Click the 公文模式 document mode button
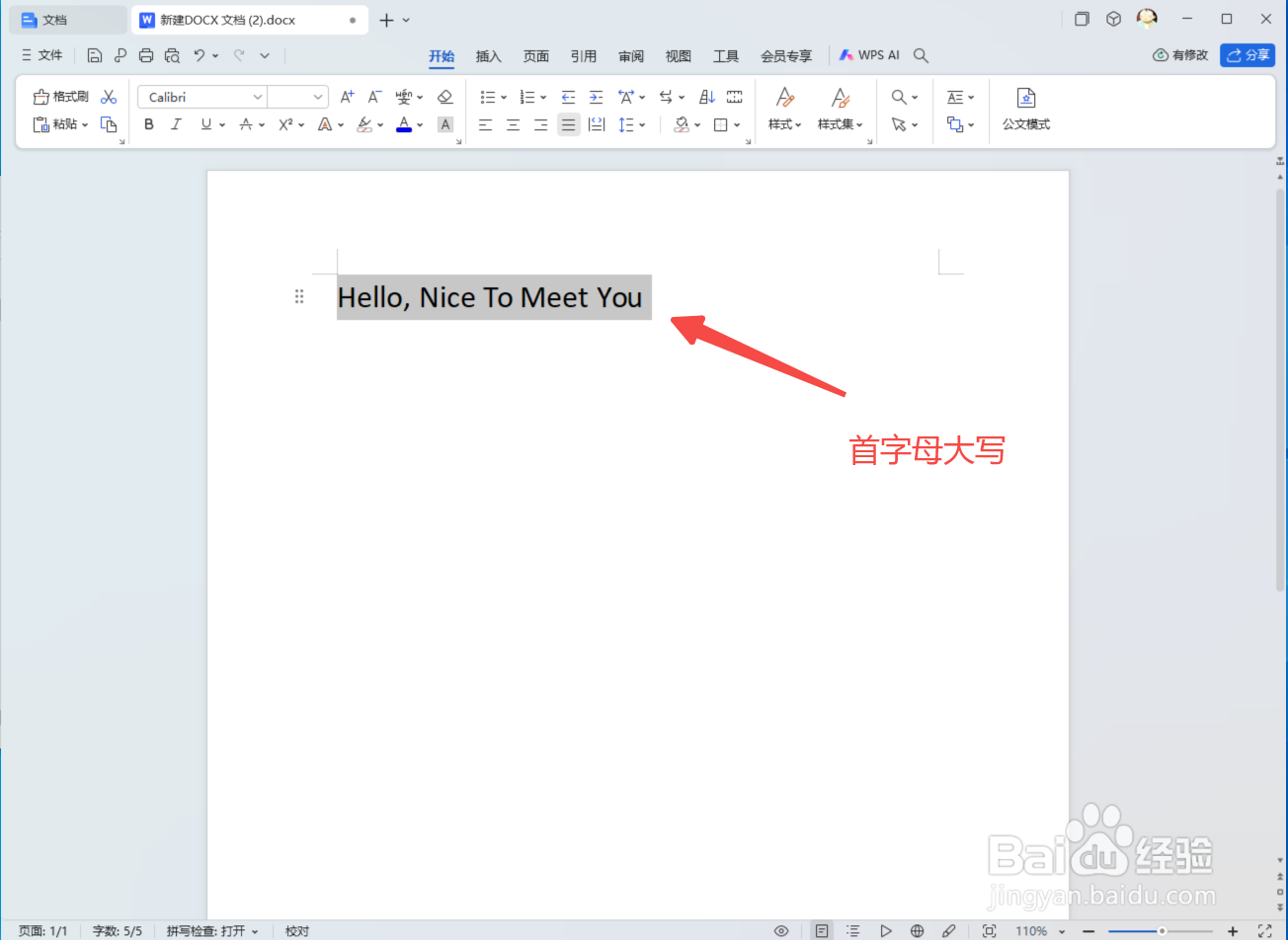1288x940 pixels. click(1026, 109)
